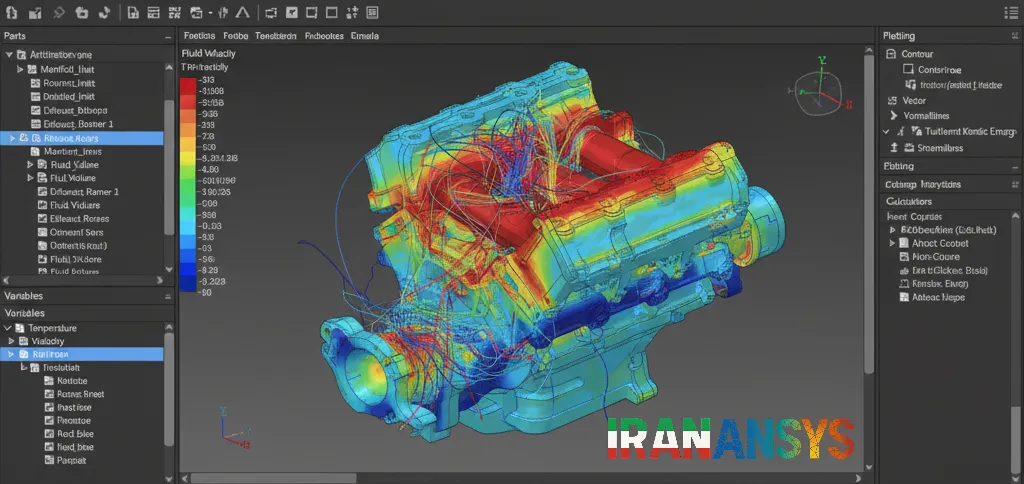
Task: Expand the 'Mantfotl_Iniit' node in the Parts tree
Action: click(20, 69)
